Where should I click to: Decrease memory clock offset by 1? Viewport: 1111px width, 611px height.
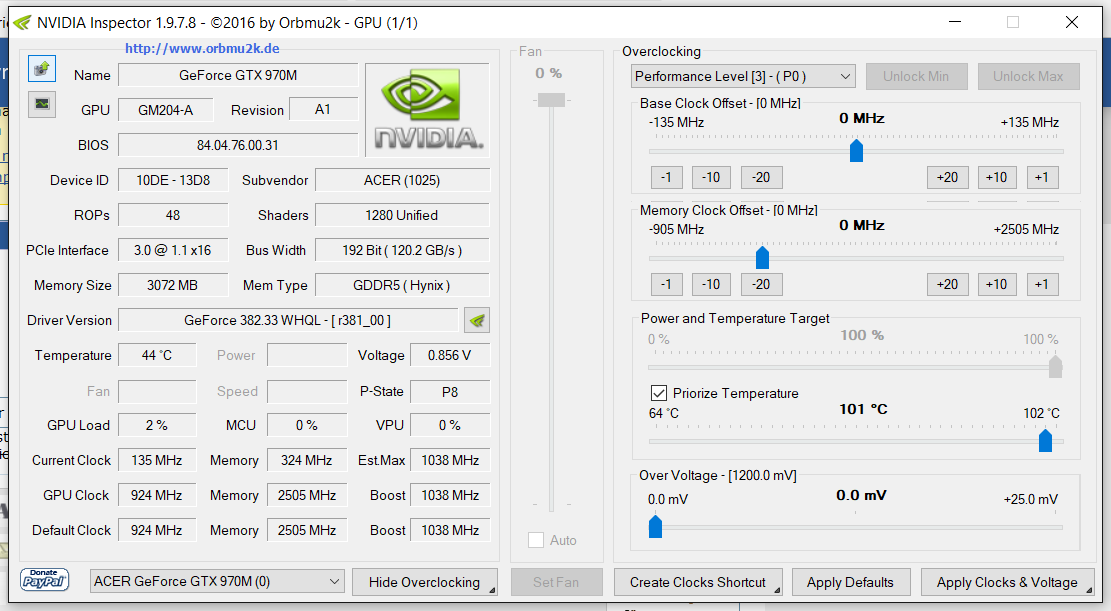pyautogui.click(x=666, y=284)
